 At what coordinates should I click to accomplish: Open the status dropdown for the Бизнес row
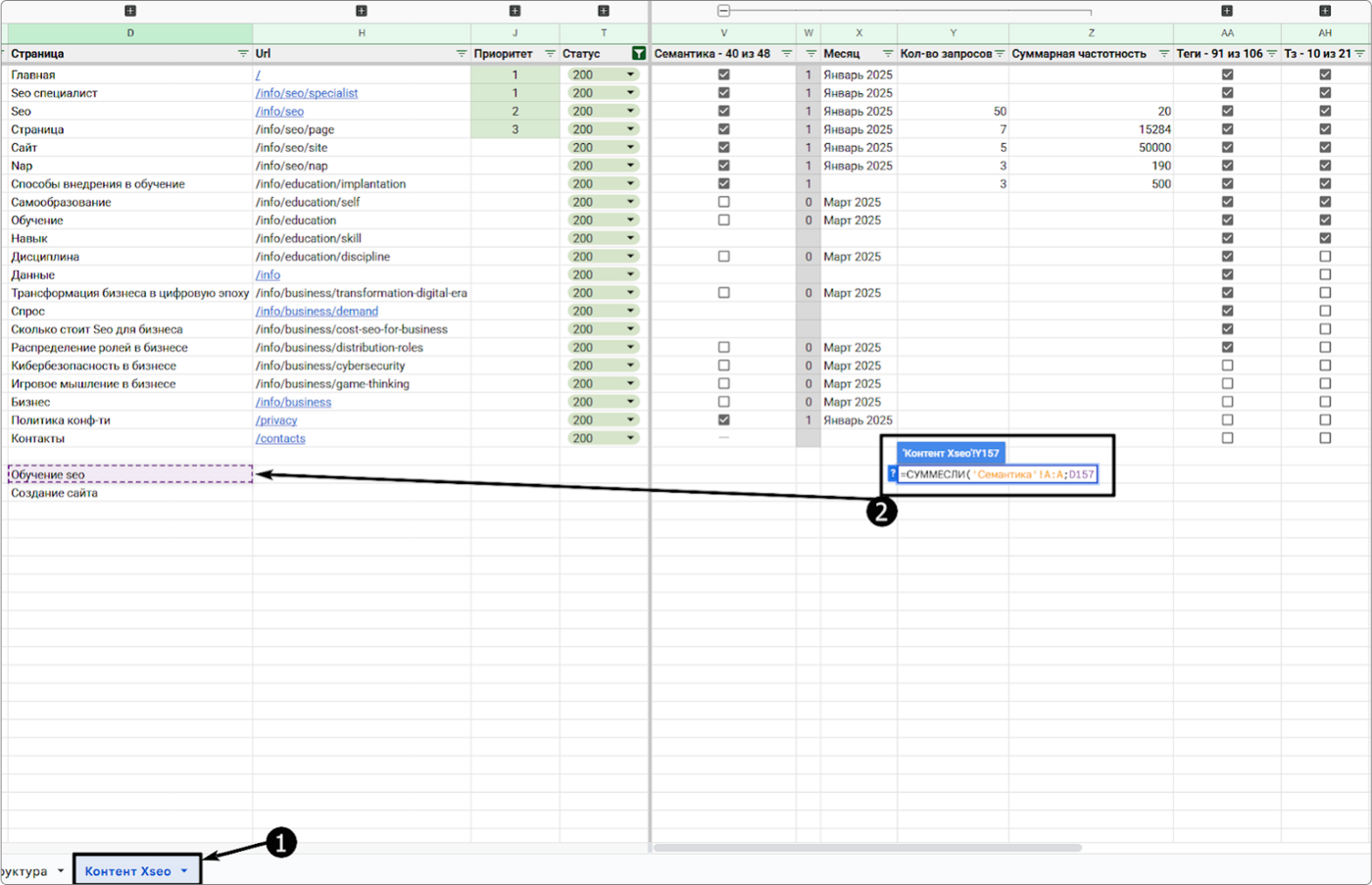click(630, 402)
